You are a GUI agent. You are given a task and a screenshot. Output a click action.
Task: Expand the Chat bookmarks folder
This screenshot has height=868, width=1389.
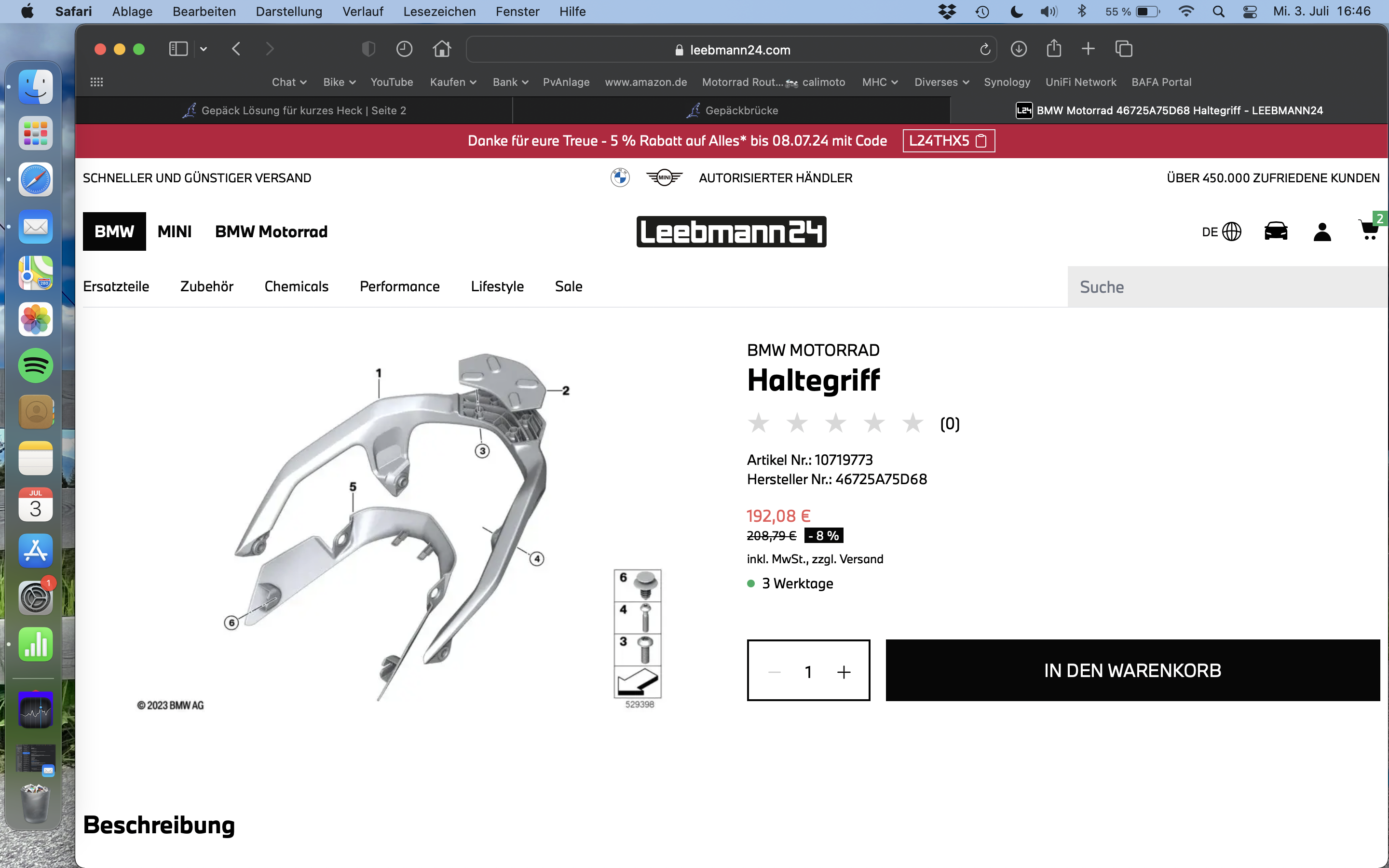click(289, 82)
